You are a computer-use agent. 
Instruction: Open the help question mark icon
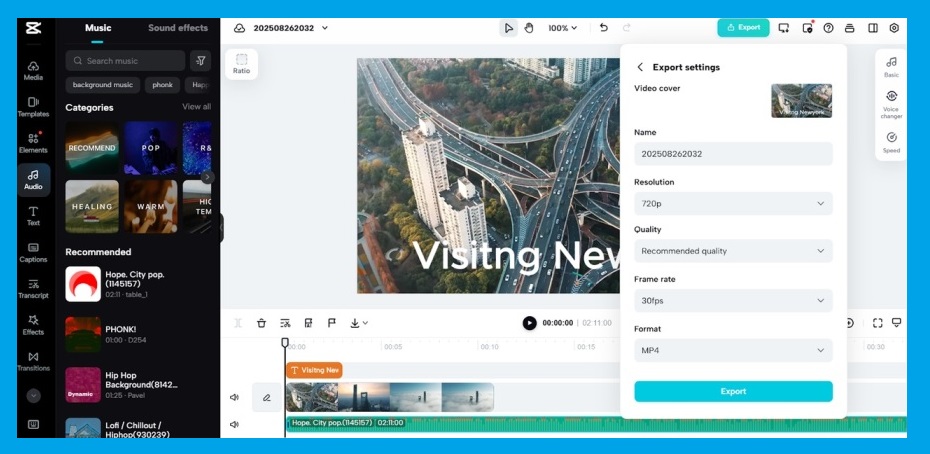829,28
